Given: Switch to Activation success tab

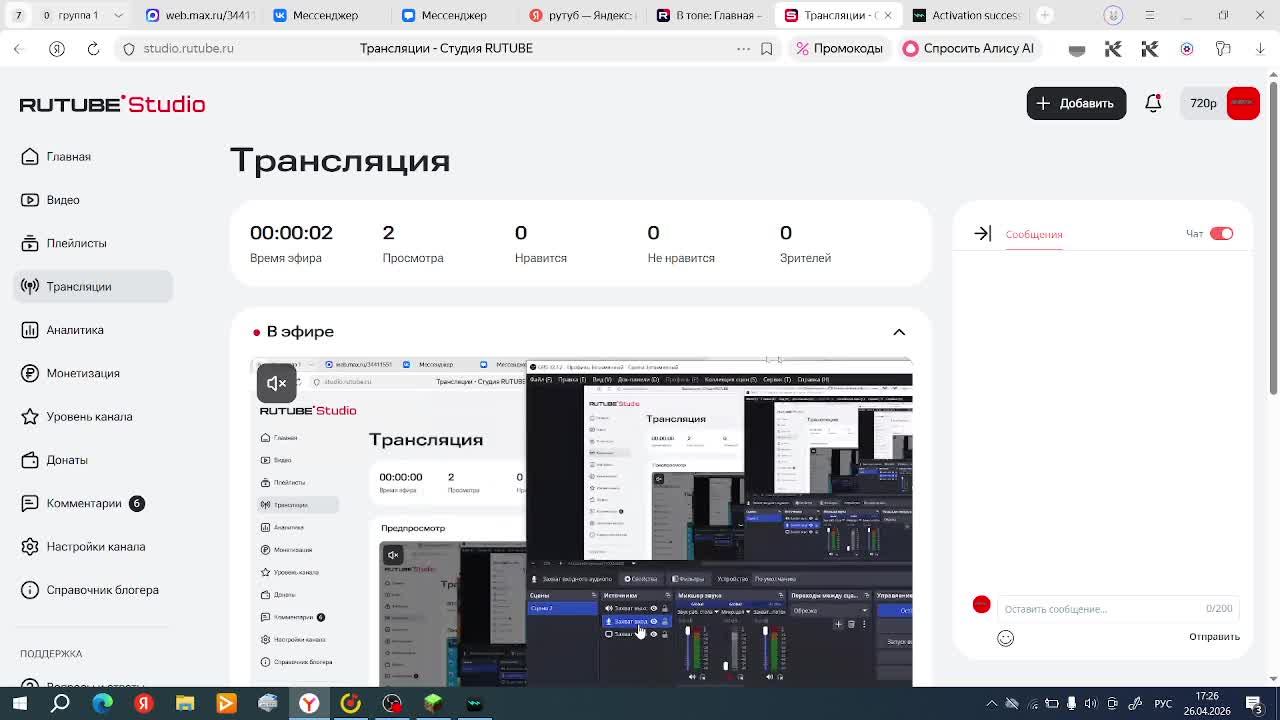Looking at the screenshot, I should [965, 15].
